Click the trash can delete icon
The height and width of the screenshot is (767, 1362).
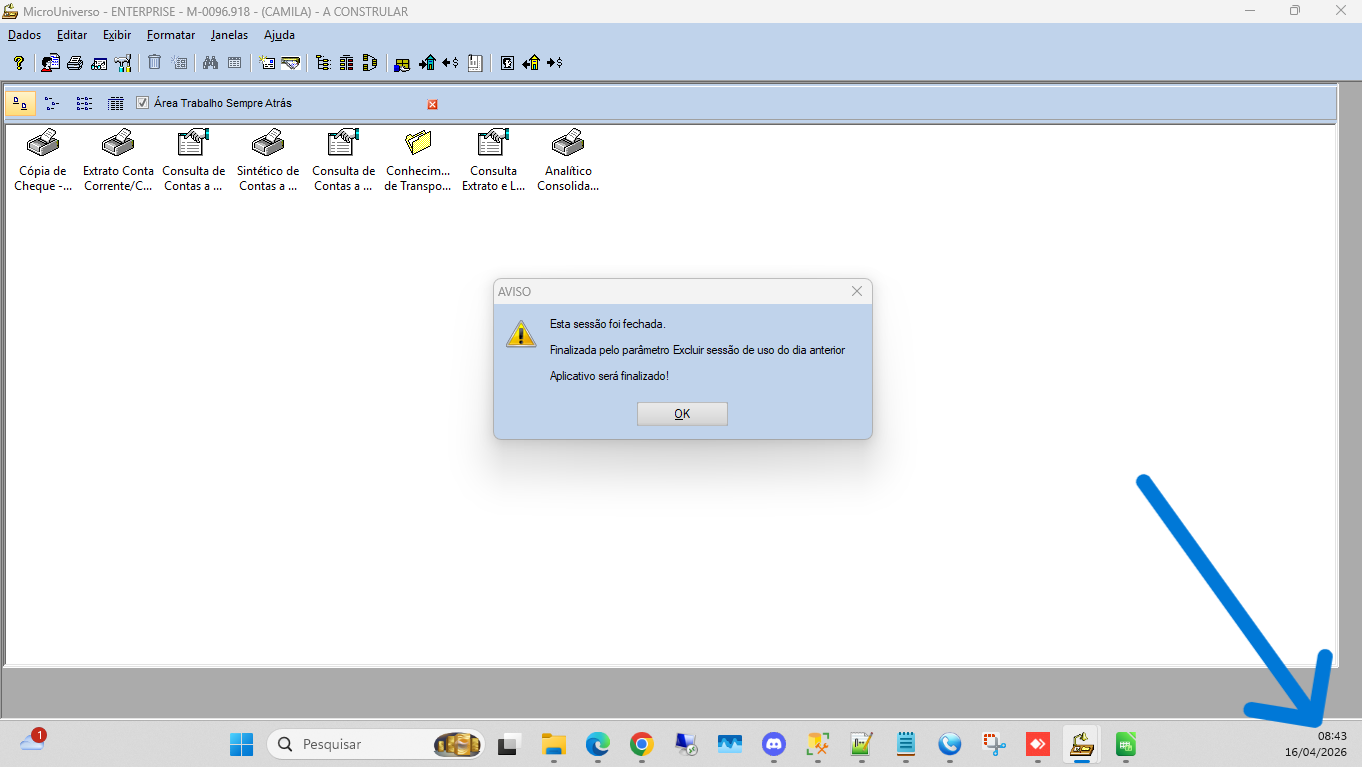tap(154, 63)
